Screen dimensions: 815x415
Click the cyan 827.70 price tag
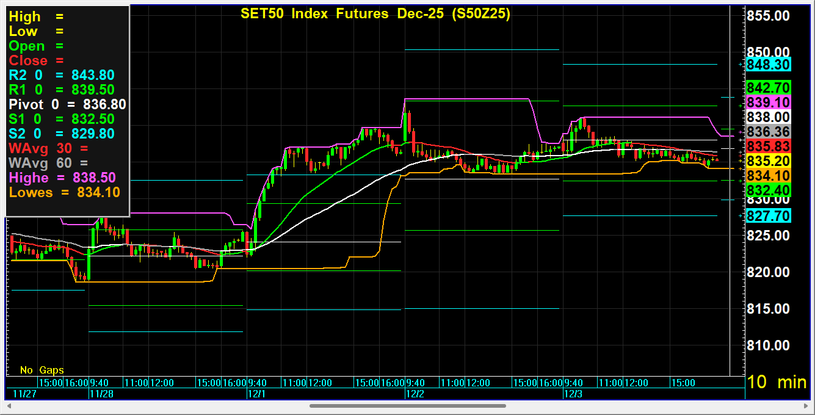[x=769, y=215]
